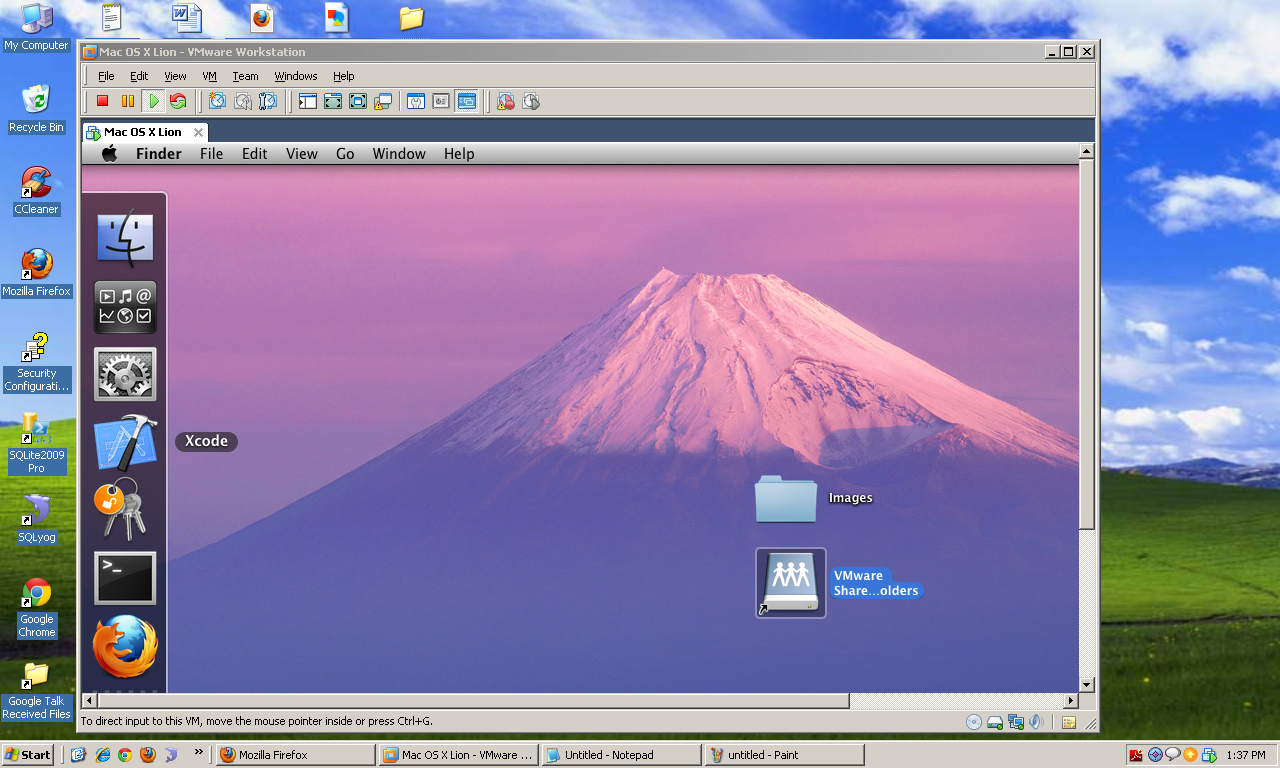Show the appliance view toolbar icon
This screenshot has height=768, width=1280.
(441, 101)
